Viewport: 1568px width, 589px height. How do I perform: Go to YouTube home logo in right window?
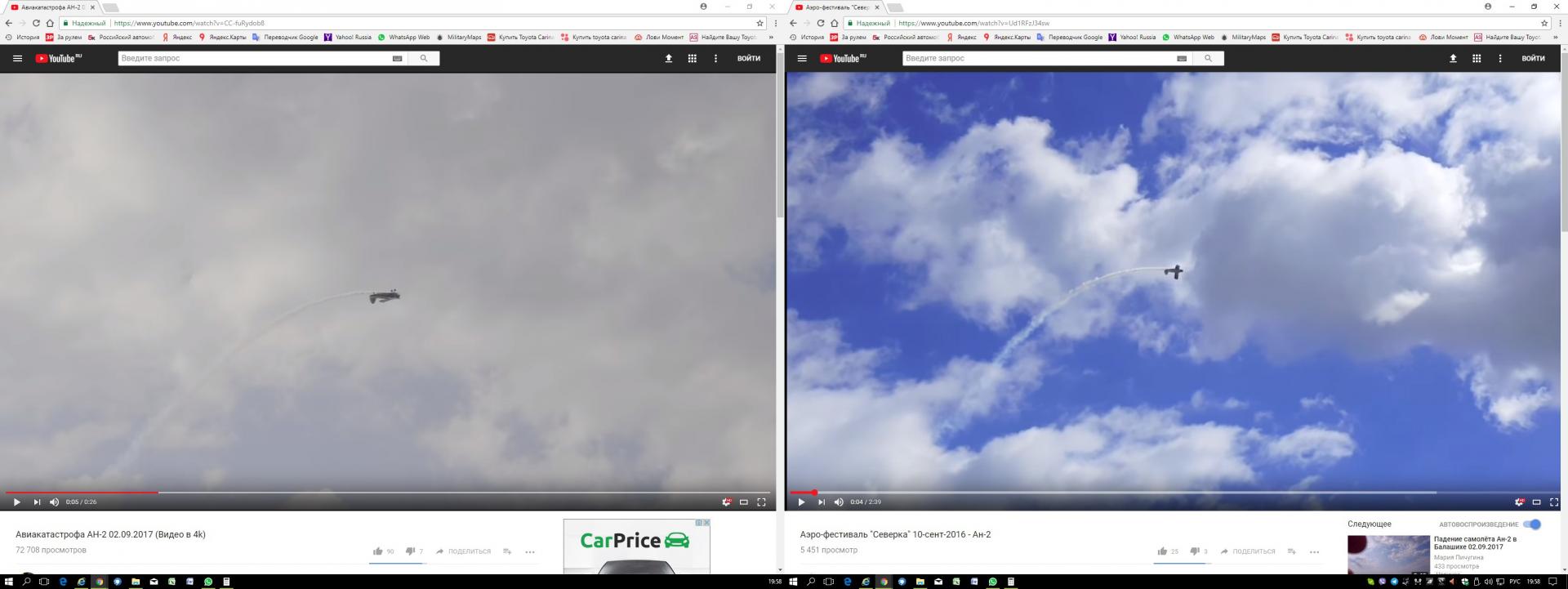click(x=843, y=58)
